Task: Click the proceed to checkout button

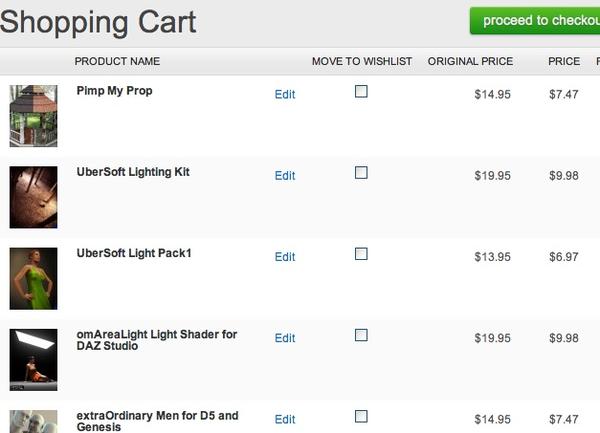Action: 536,21
